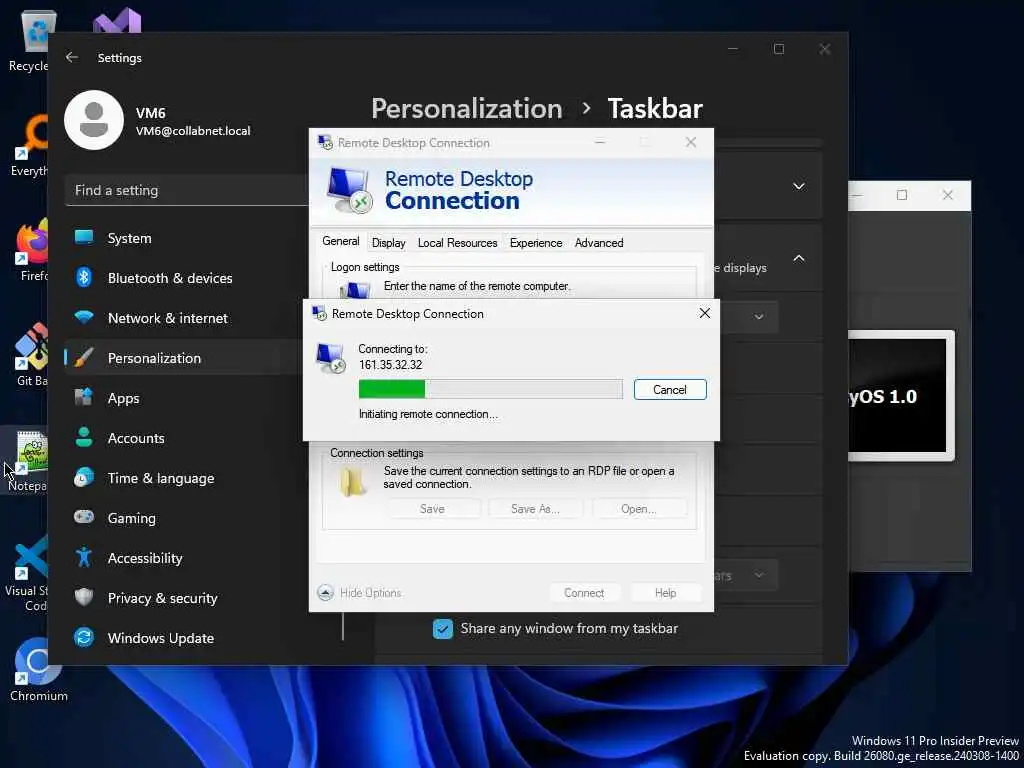1024x768 pixels.
Task: Toggle Share any window from my taskbar
Action: point(443,629)
